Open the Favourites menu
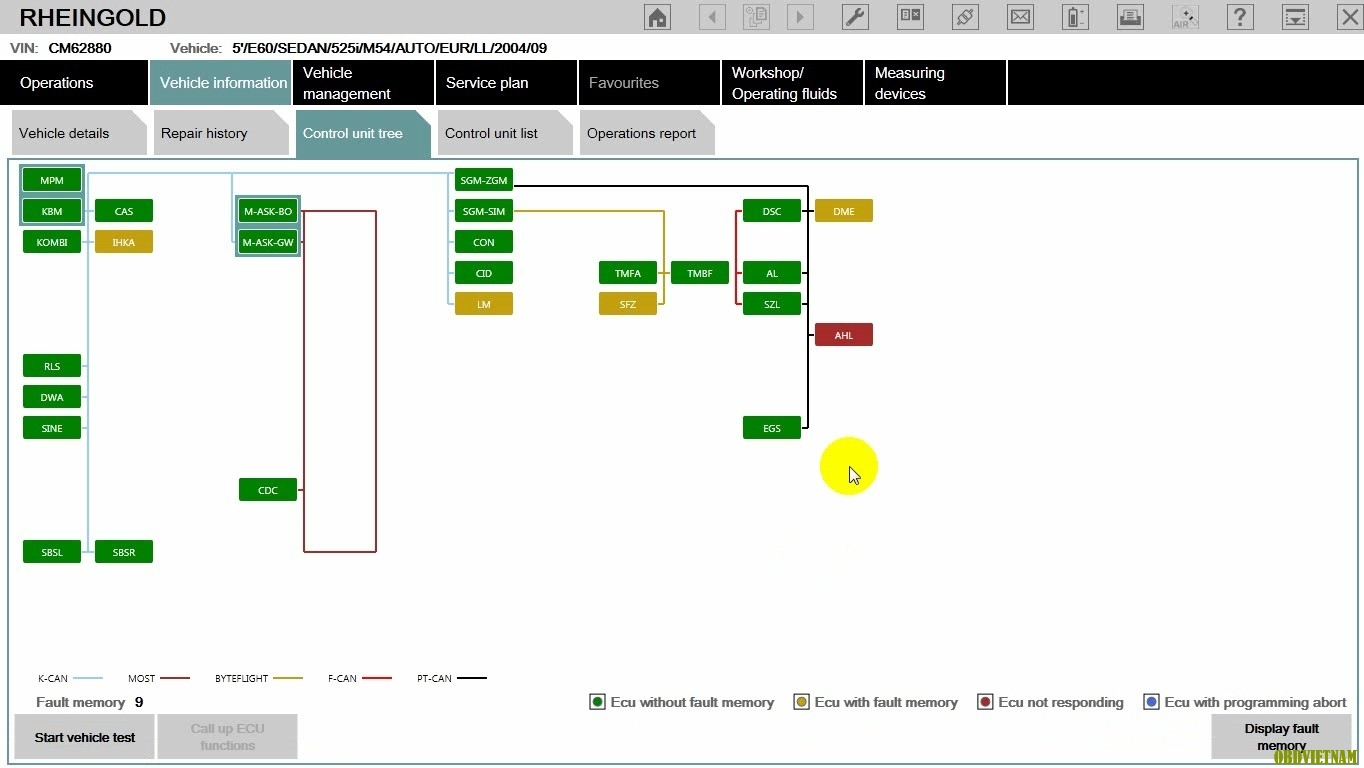The height and width of the screenshot is (768, 1364). tap(649, 83)
